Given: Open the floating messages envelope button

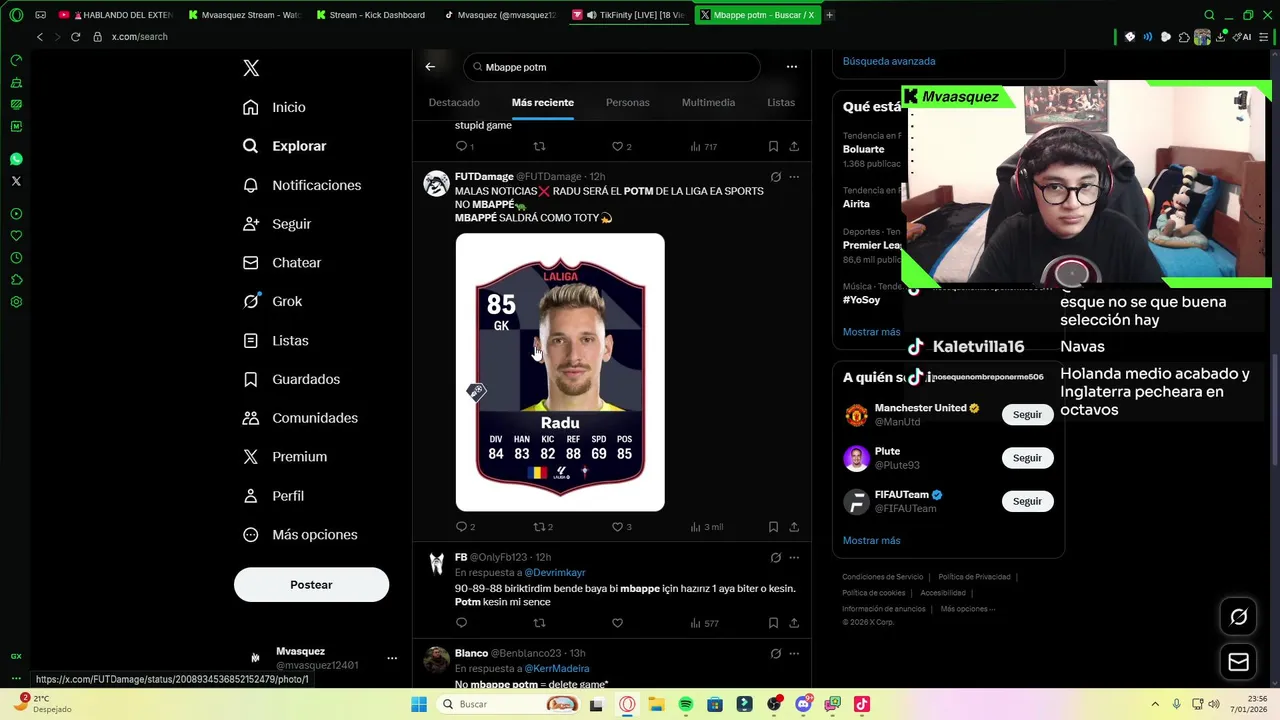Looking at the screenshot, I should pos(1238,662).
